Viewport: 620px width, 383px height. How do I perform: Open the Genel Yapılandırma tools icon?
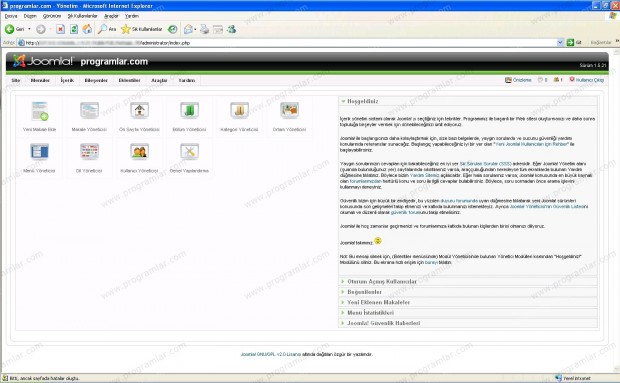coord(189,152)
